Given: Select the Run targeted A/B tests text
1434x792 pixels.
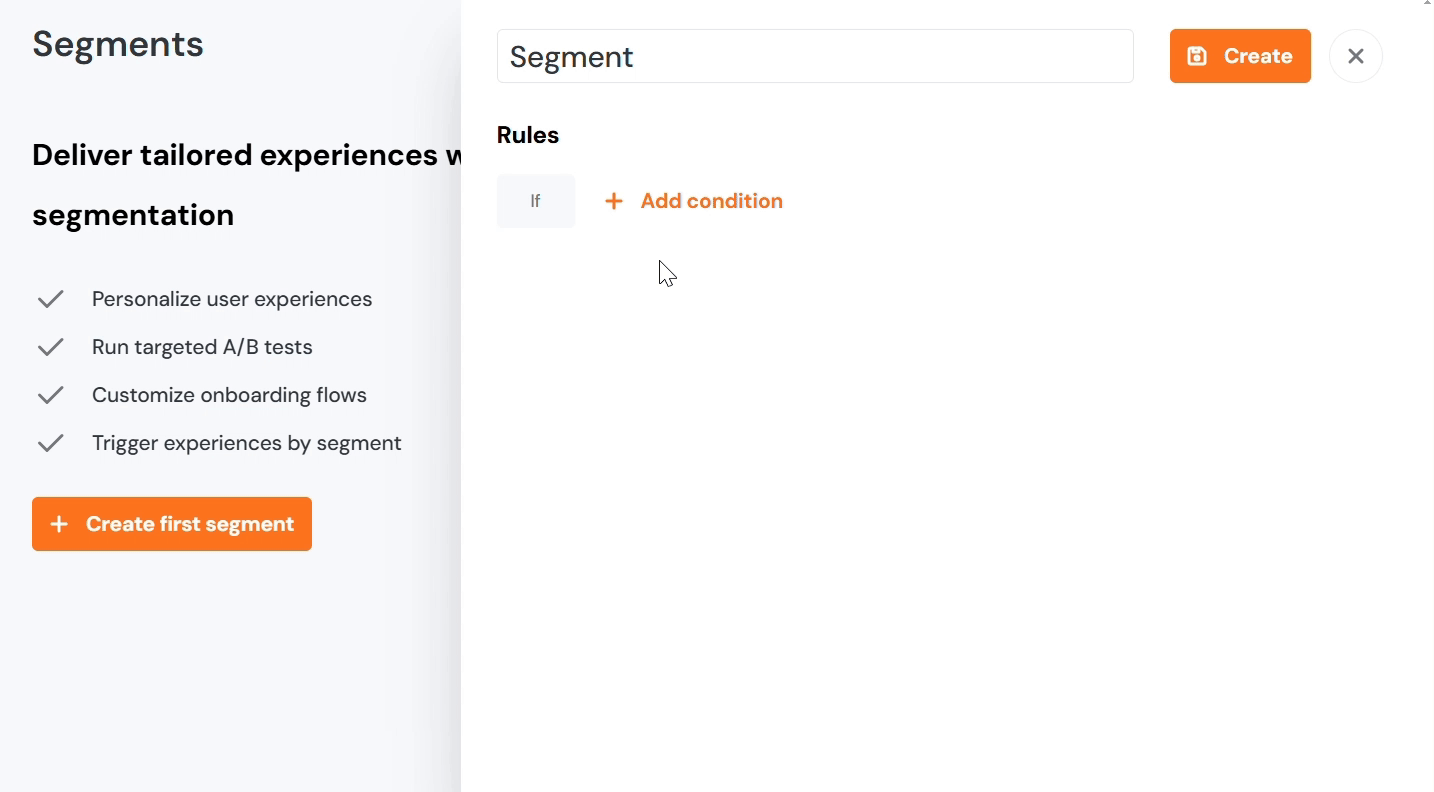Looking at the screenshot, I should point(202,347).
